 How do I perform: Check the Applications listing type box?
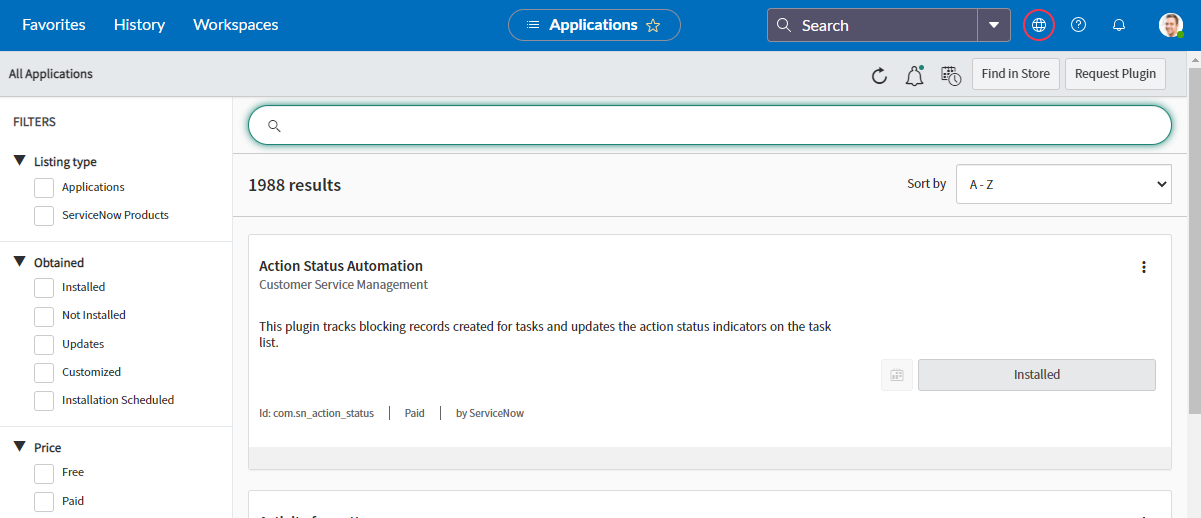44,188
